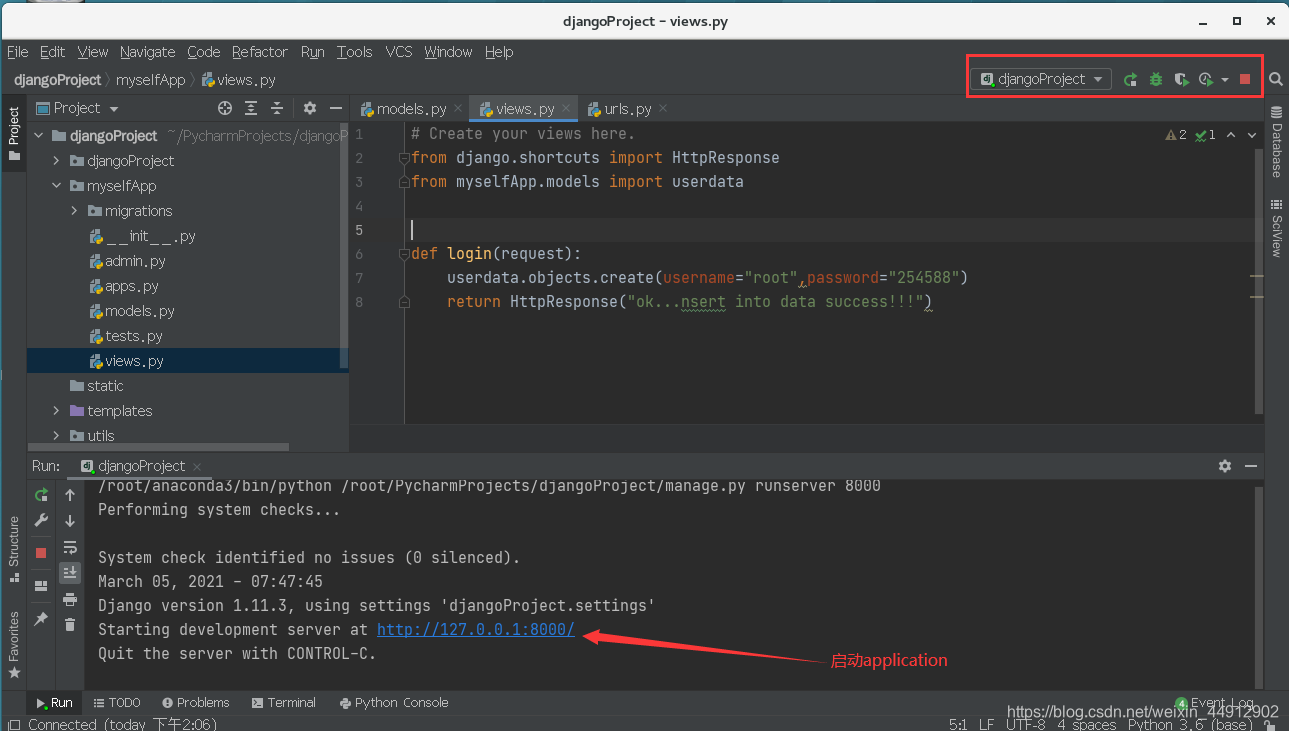Toggle tool window bars icon bottom-left
Image resolution: width=1289 pixels, height=731 pixels.
(x=14, y=724)
